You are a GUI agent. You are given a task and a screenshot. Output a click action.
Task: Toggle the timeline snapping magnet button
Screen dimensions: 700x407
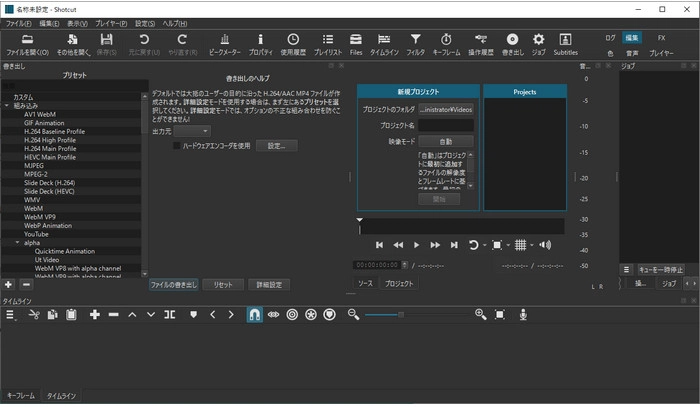click(254, 314)
